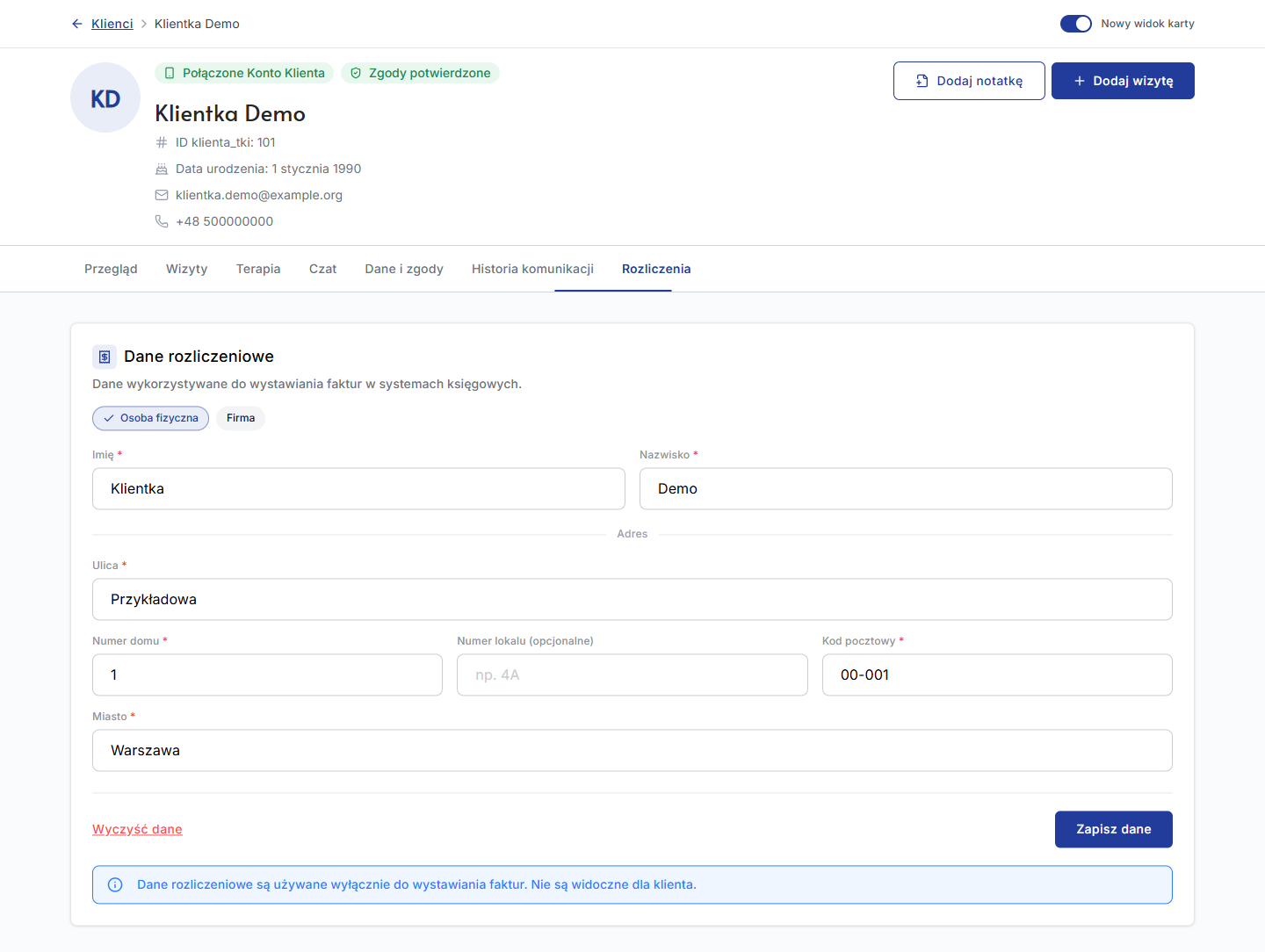Click the Zgody potwierdzone badge

pos(420,73)
